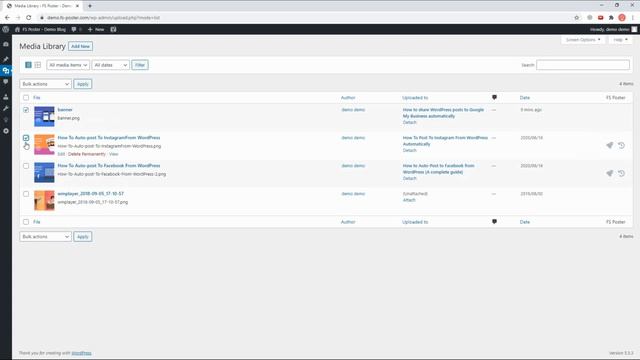Toggle the select-all checkbox in table header
The image size is (640, 360).
[x=26, y=98]
